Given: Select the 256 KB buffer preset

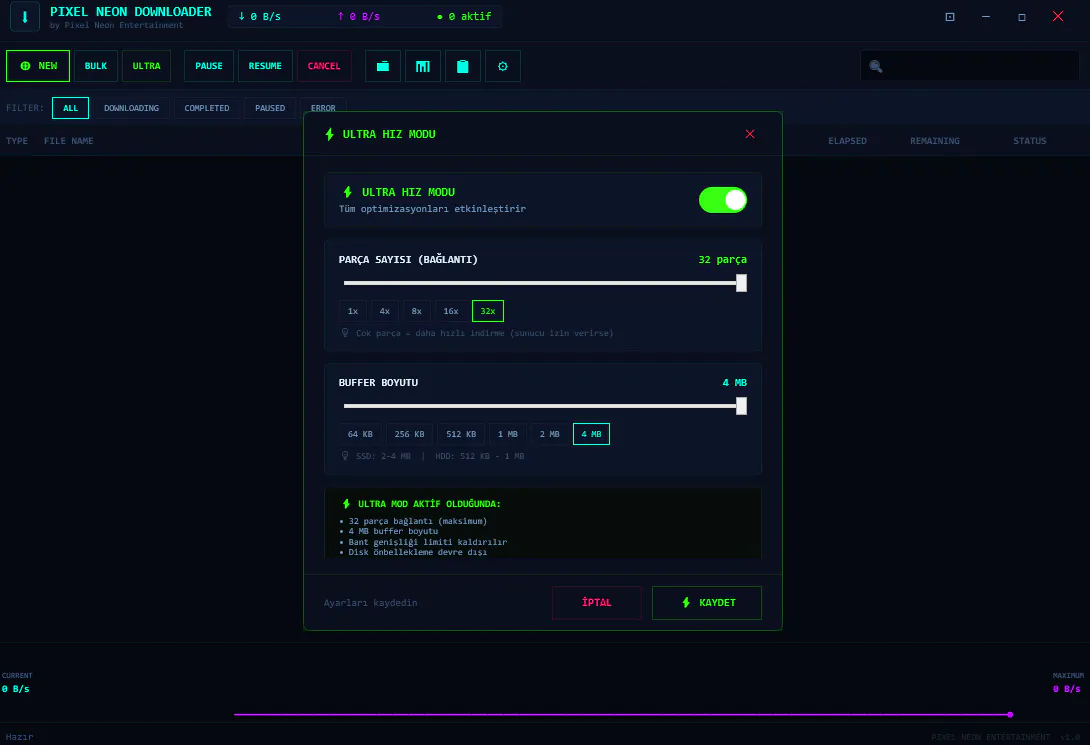Looking at the screenshot, I should (x=409, y=434).
